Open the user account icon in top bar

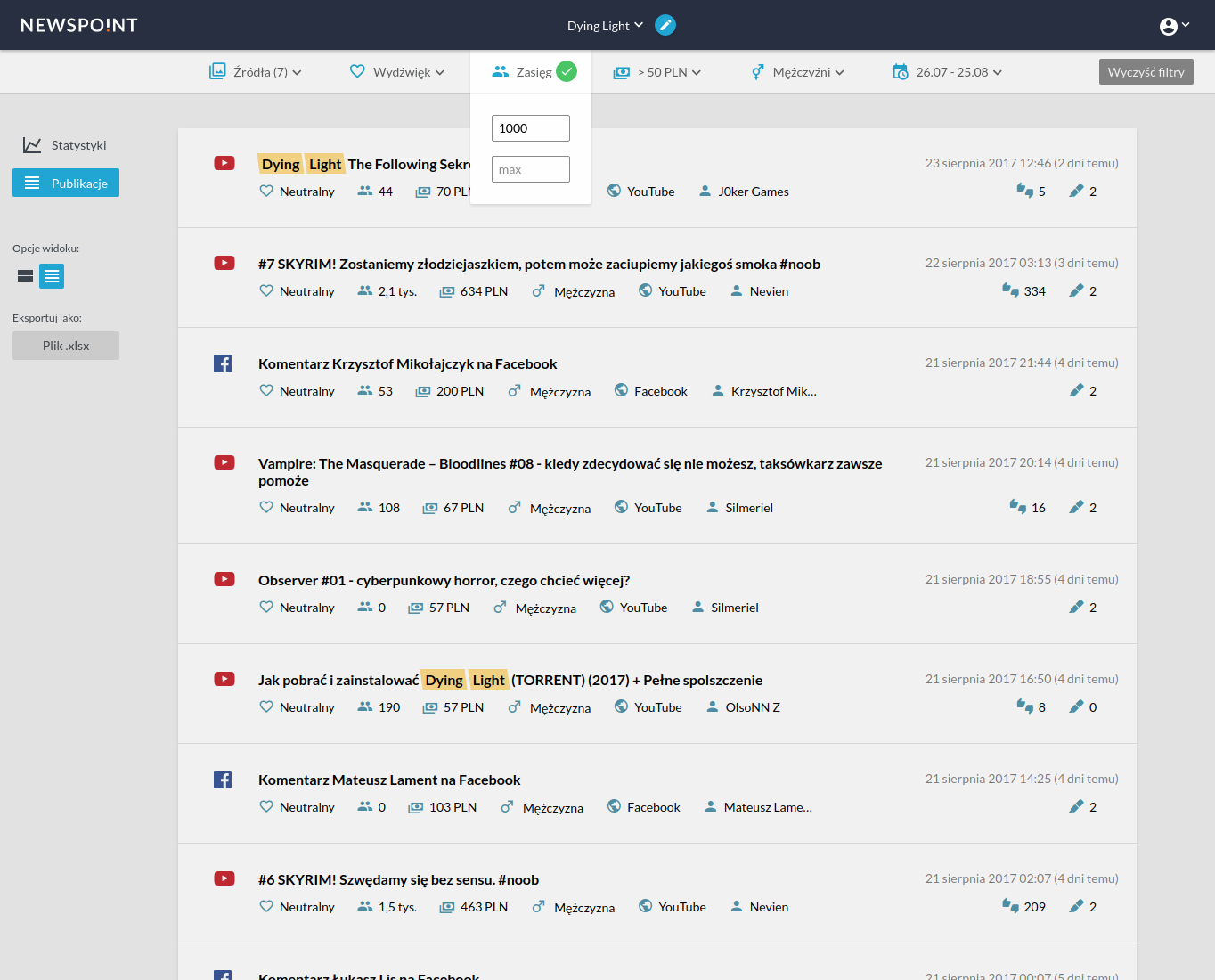click(x=1170, y=25)
